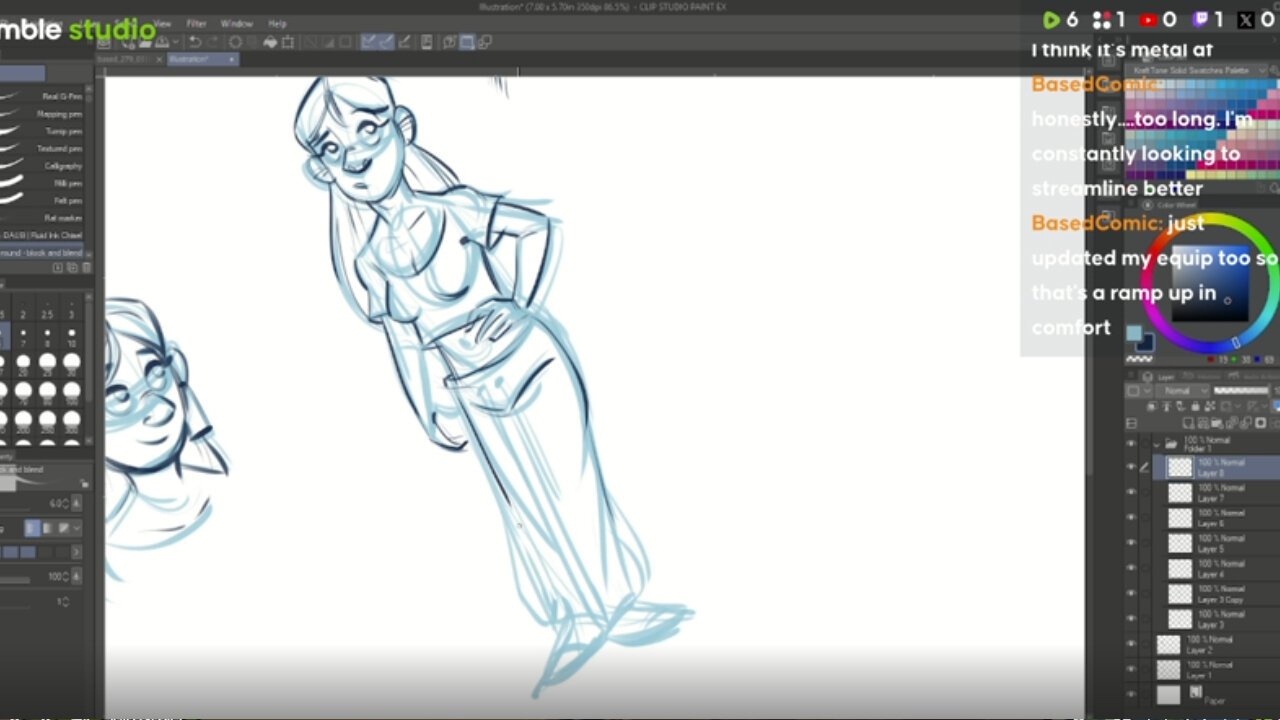Image resolution: width=1280 pixels, height=720 pixels.
Task: Hide the Paper layer using its eye icon
Action: pyautogui.click(x=1131, y=694)
